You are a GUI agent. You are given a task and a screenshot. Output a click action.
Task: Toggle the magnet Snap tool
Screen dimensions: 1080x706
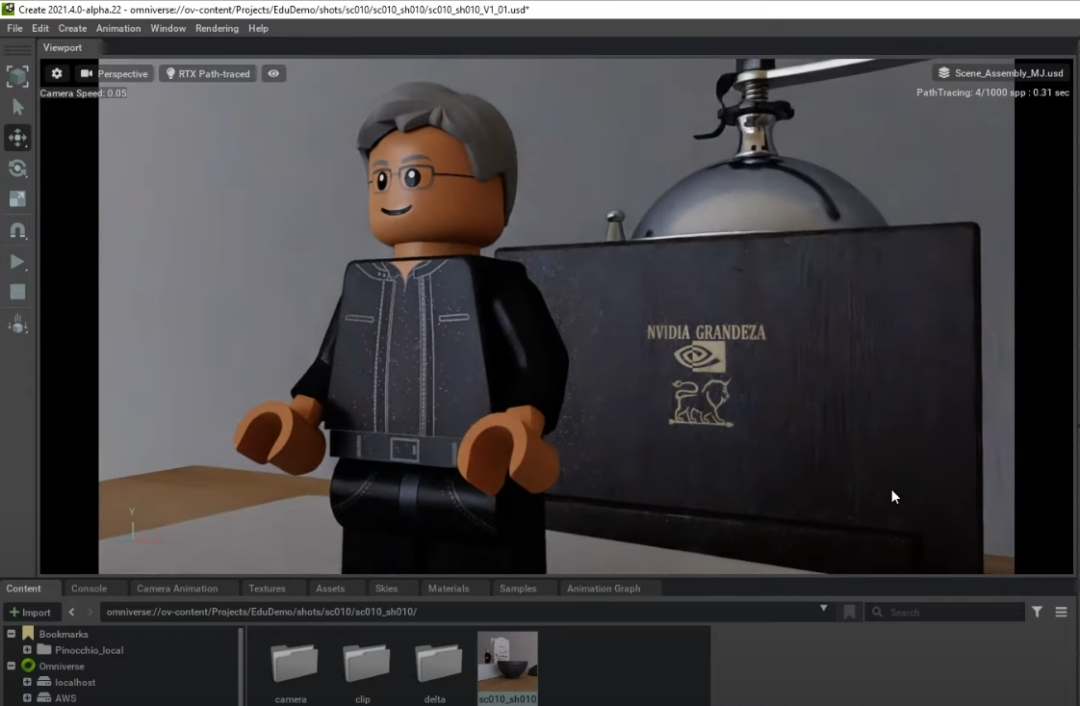point(17,230)
